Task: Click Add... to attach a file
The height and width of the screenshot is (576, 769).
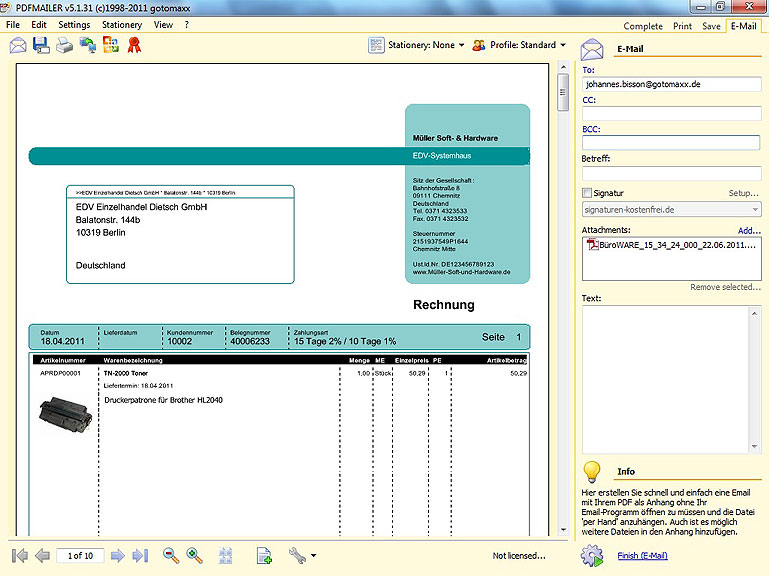Action: pyautogui.click(x=749, y=231)
